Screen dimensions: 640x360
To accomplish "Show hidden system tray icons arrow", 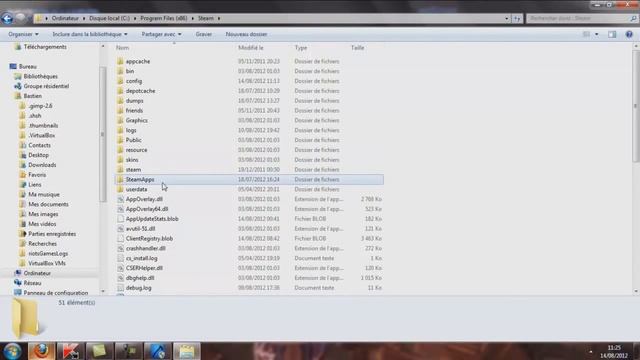I will tap(591, 351).
